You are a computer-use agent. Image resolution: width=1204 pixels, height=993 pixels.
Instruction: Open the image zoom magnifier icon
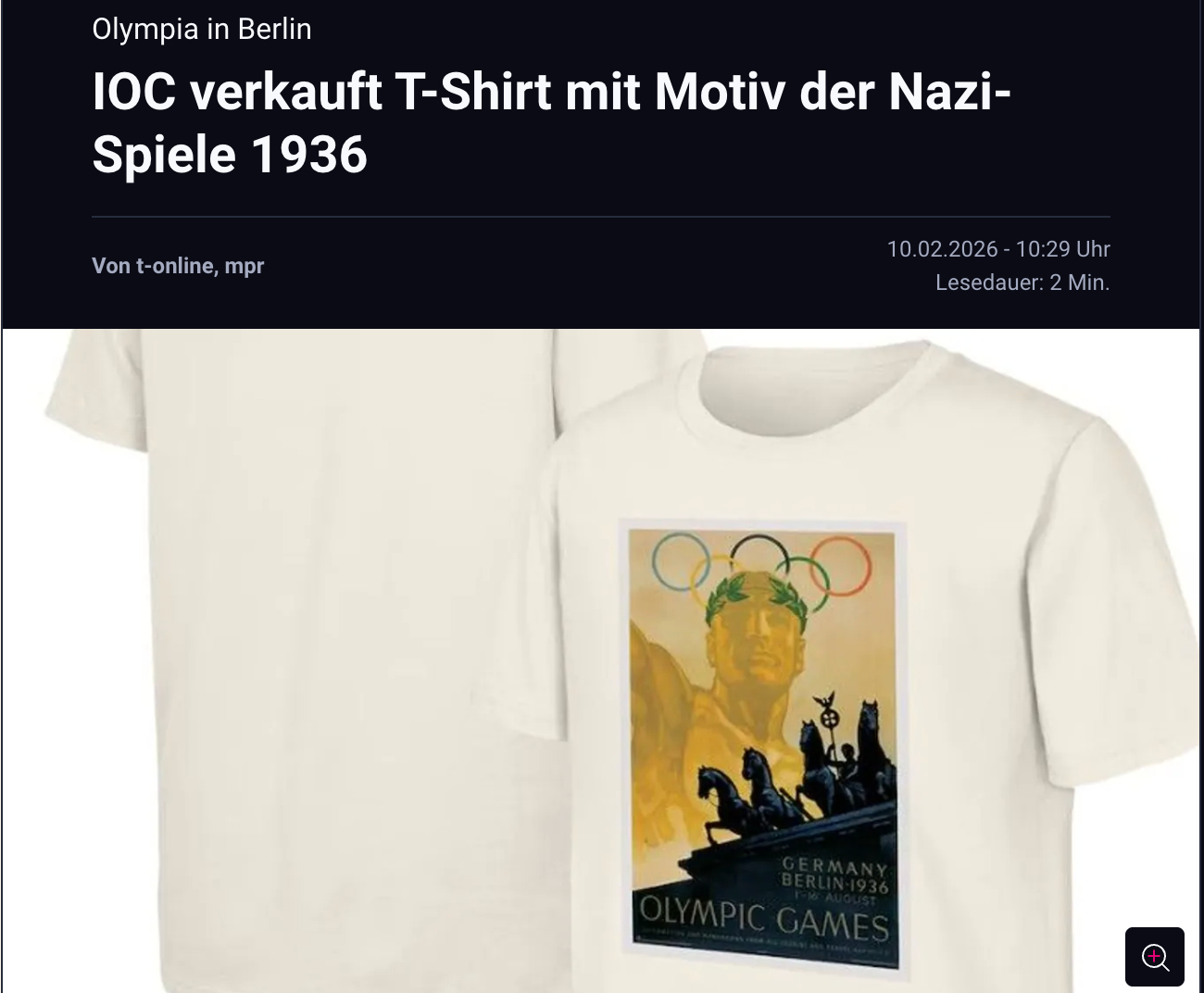point(1154,957)
